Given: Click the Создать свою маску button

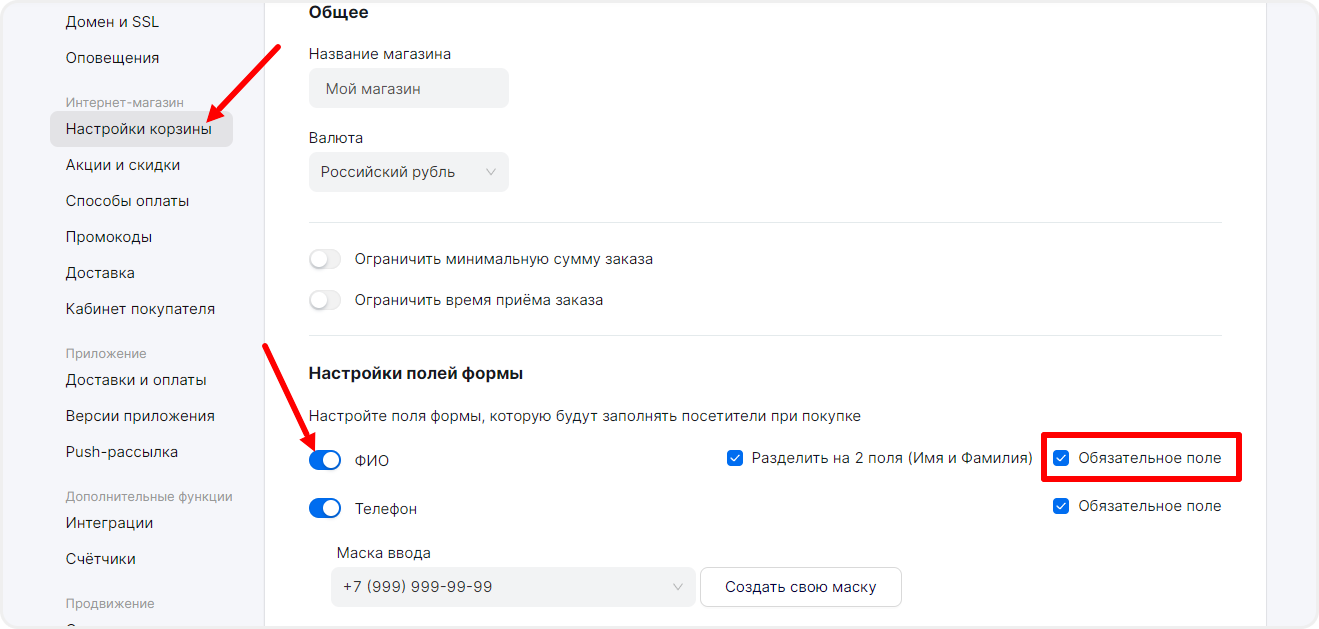Looking at the screenshot, I should (800, 587).
